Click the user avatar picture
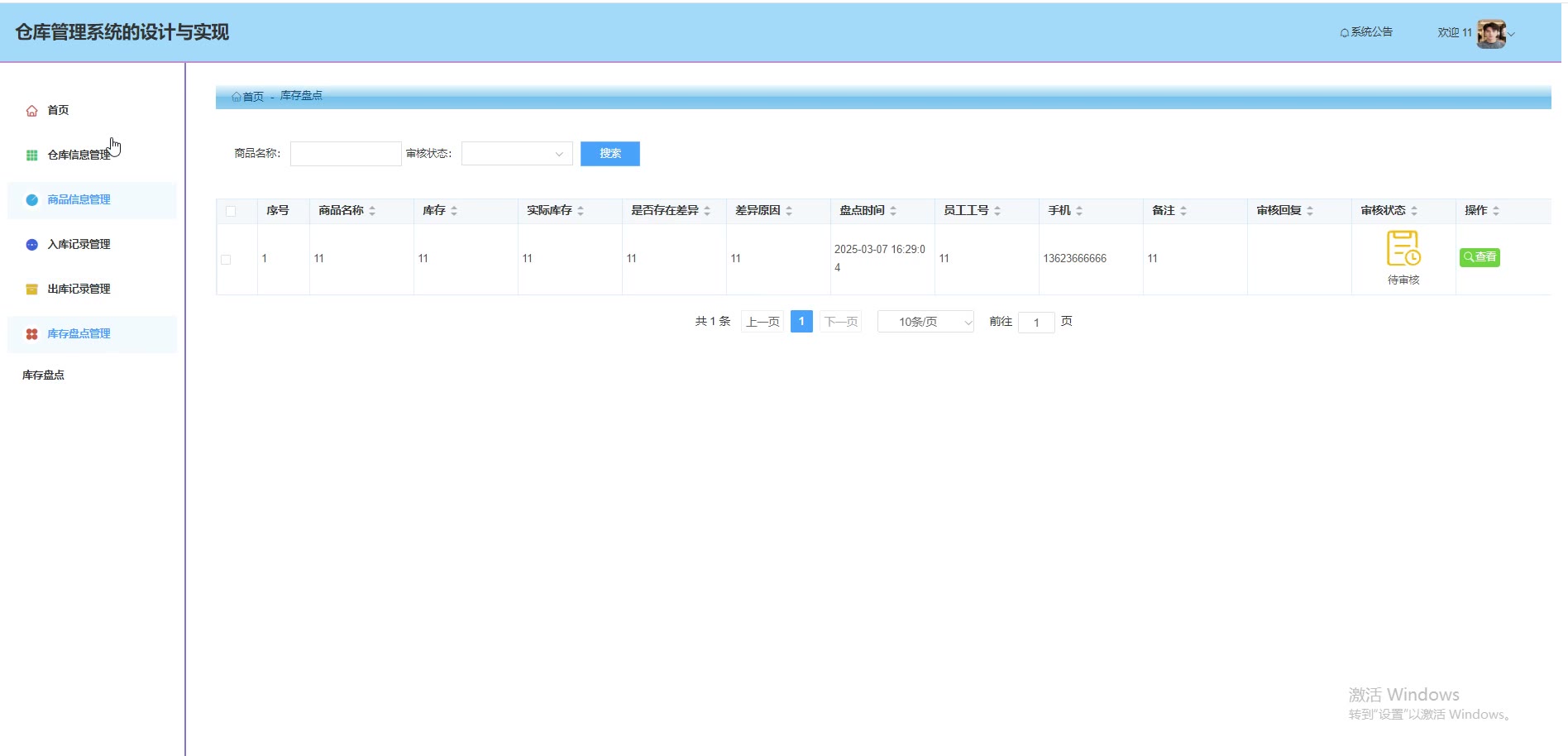 (x=1491, y=34)
